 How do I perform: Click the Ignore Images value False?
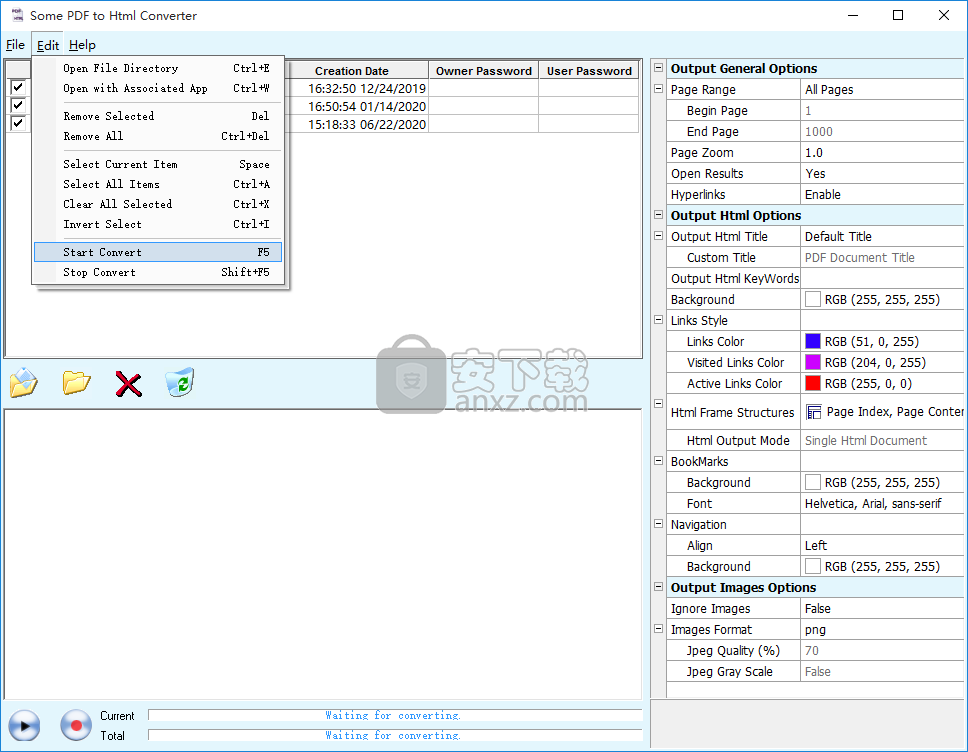[x=883, y=608]
